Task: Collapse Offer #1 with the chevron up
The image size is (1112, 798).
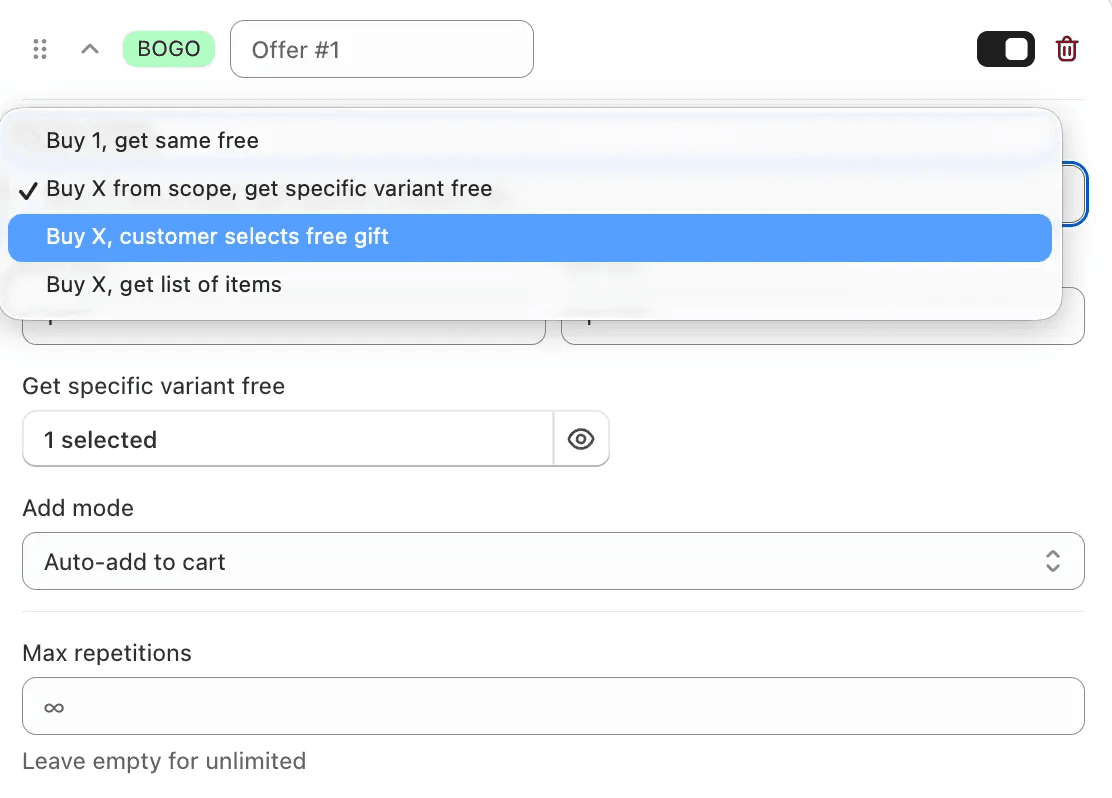Action: (x=90, y=49)
